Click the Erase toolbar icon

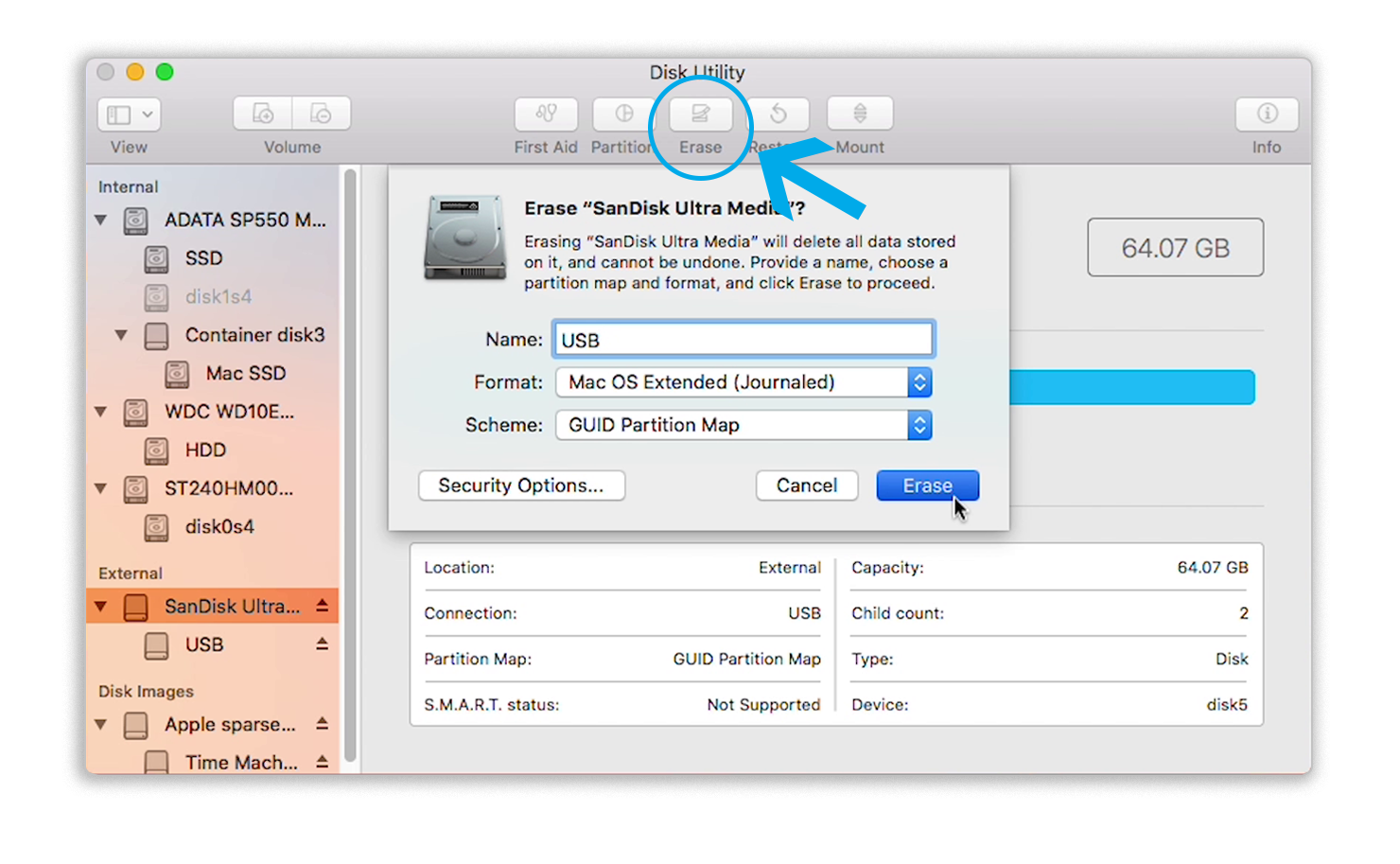point(701,114)
